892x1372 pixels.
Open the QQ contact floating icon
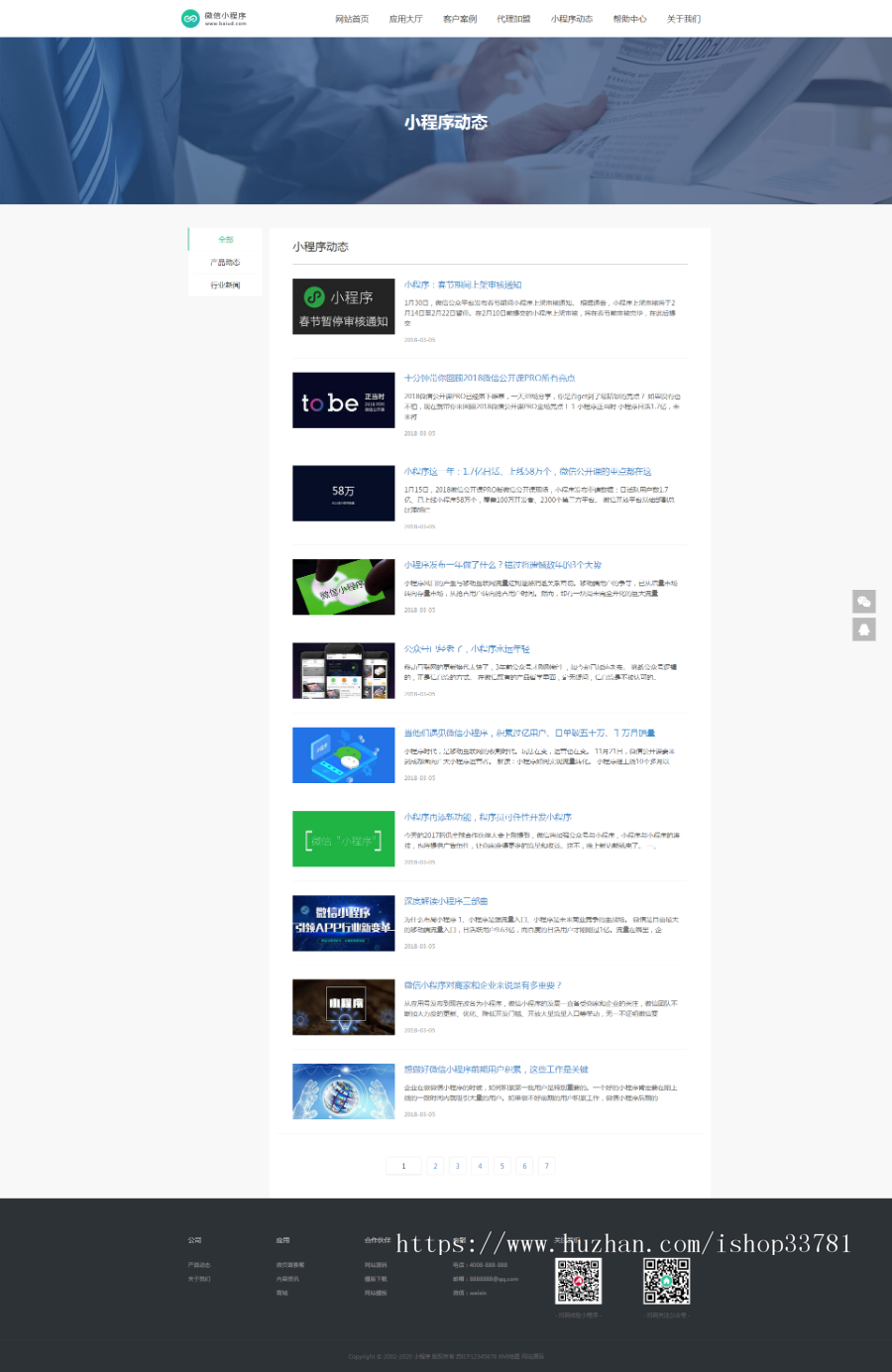tap(864, 629)
